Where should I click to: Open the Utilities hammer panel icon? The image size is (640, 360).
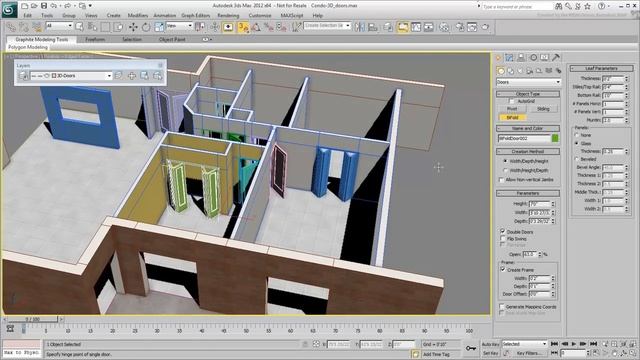pos(556,58)
